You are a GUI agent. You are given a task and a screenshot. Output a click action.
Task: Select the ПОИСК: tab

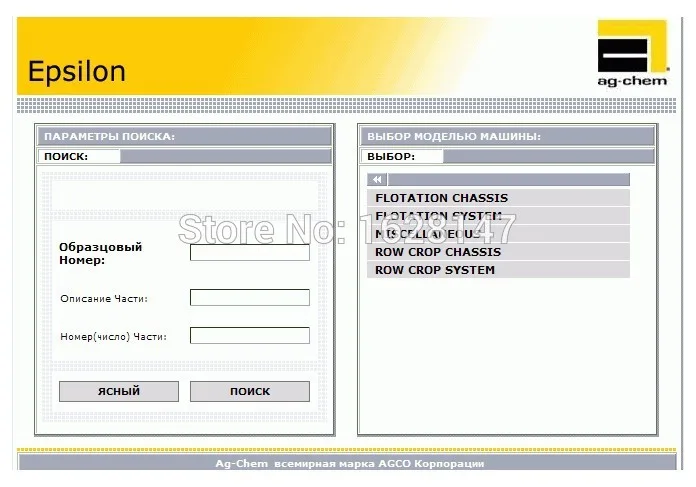coord(79,157)
